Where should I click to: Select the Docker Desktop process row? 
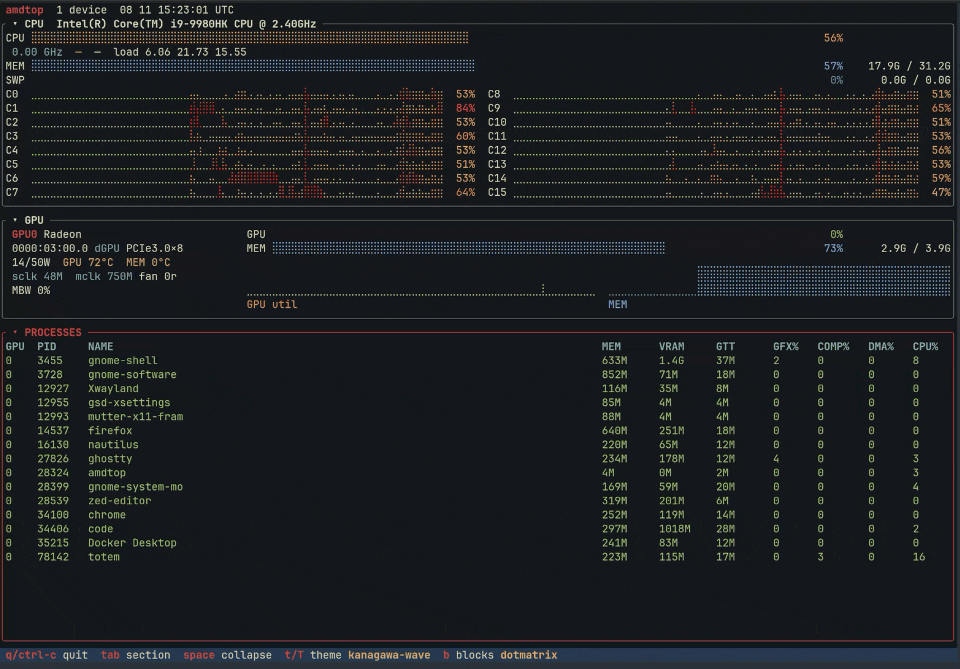(479, 543)
